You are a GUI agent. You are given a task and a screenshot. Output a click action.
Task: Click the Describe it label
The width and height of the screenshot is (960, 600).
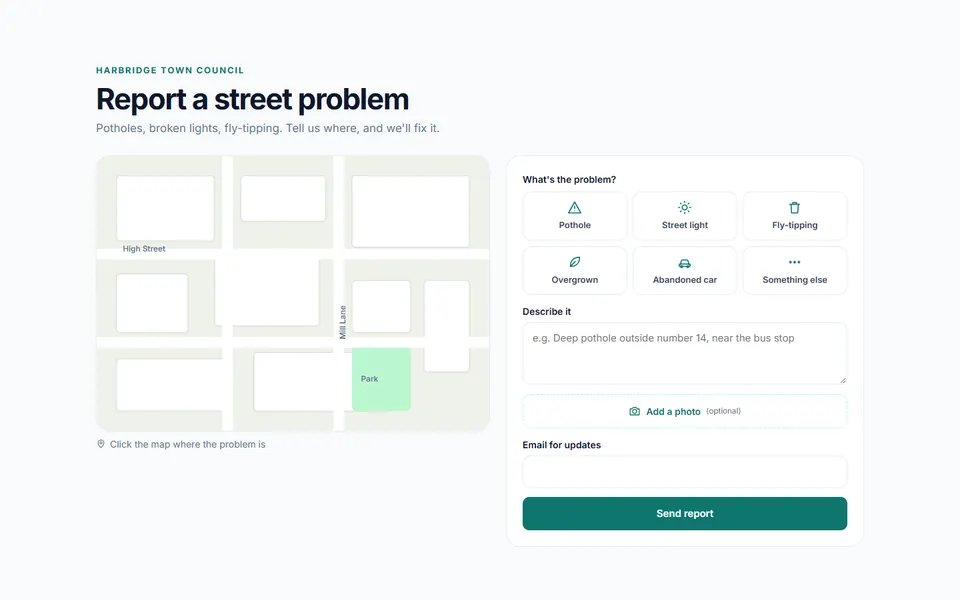click(546, 312)
